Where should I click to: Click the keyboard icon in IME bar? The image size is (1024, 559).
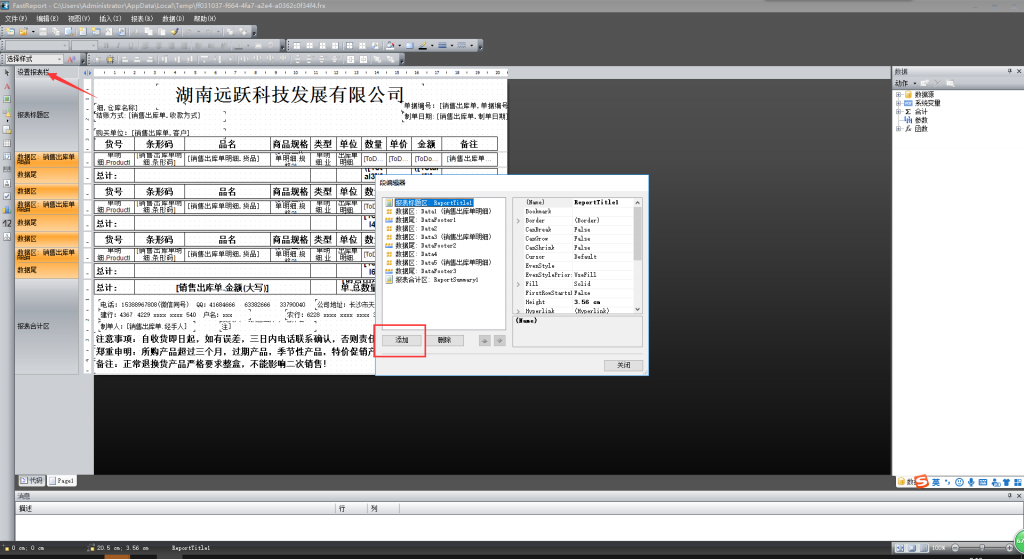(x=983, y=482)
